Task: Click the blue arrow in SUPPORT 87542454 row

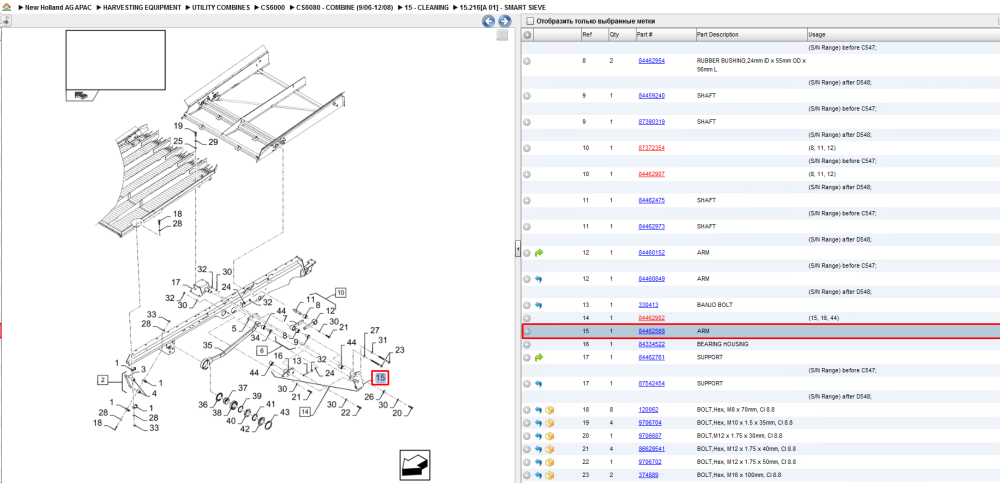Action: point(539,383)
